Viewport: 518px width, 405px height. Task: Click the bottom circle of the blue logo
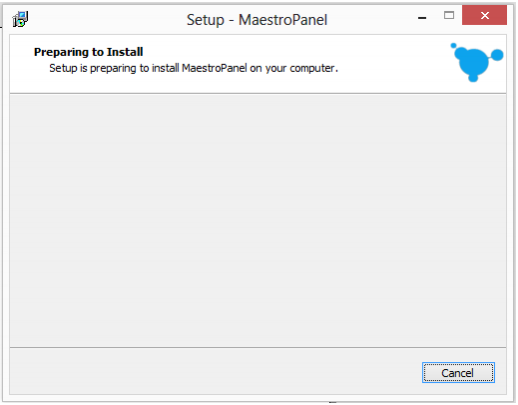point(473,78)
